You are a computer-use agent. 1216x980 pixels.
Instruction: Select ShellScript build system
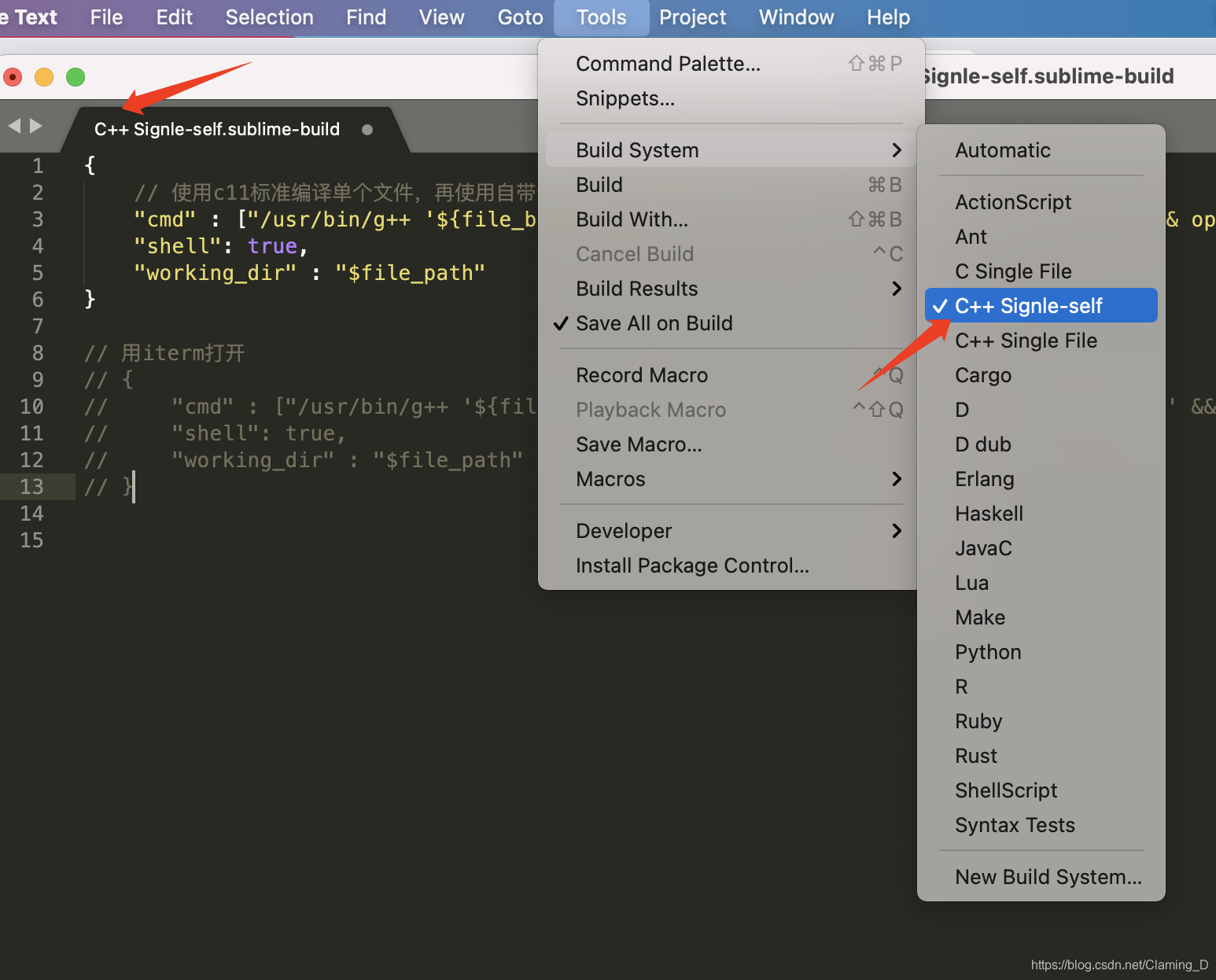tap(1041, 790)
